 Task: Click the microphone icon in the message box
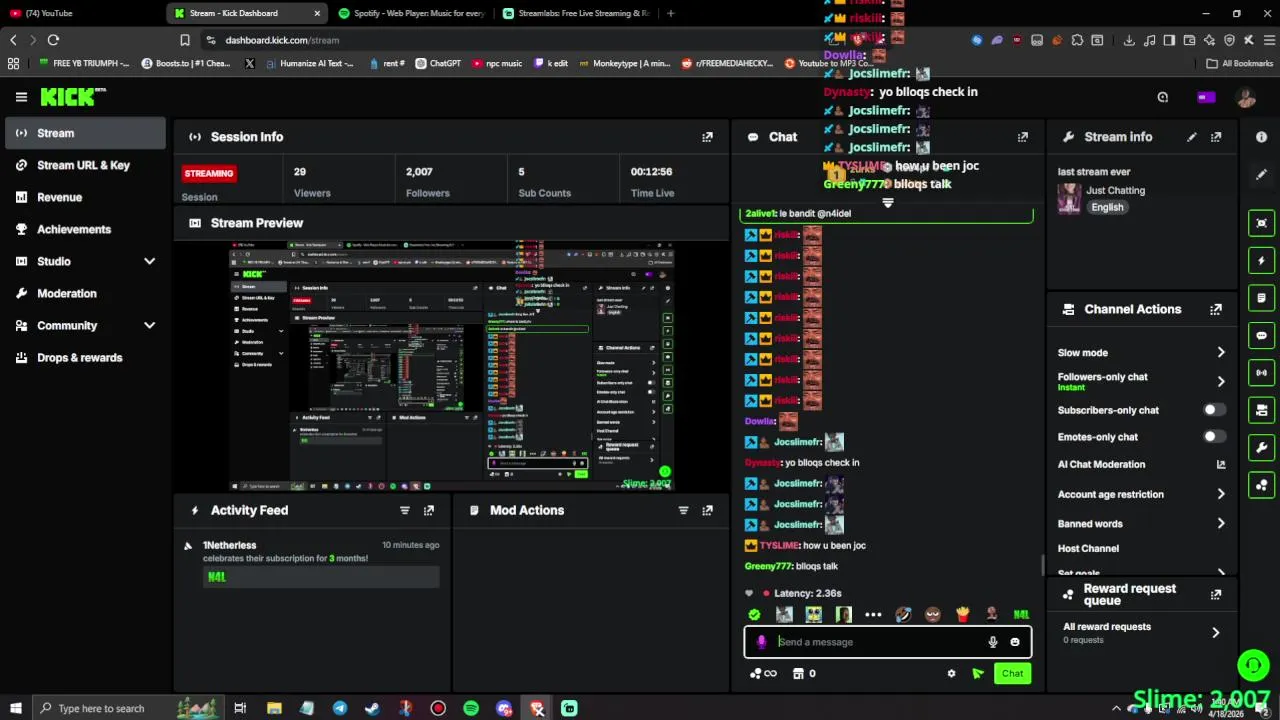tap(992, 642)
